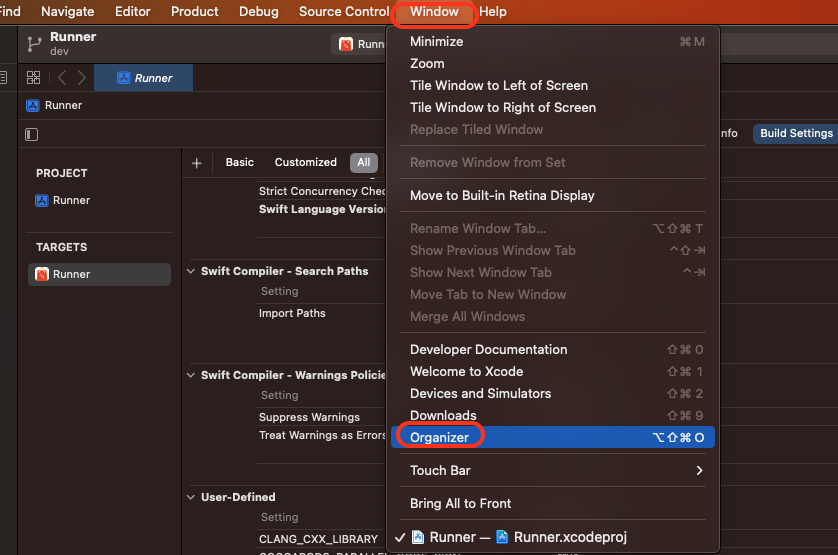Click the Runner breadcrumb label
The image size is (838, 555).
63,105
